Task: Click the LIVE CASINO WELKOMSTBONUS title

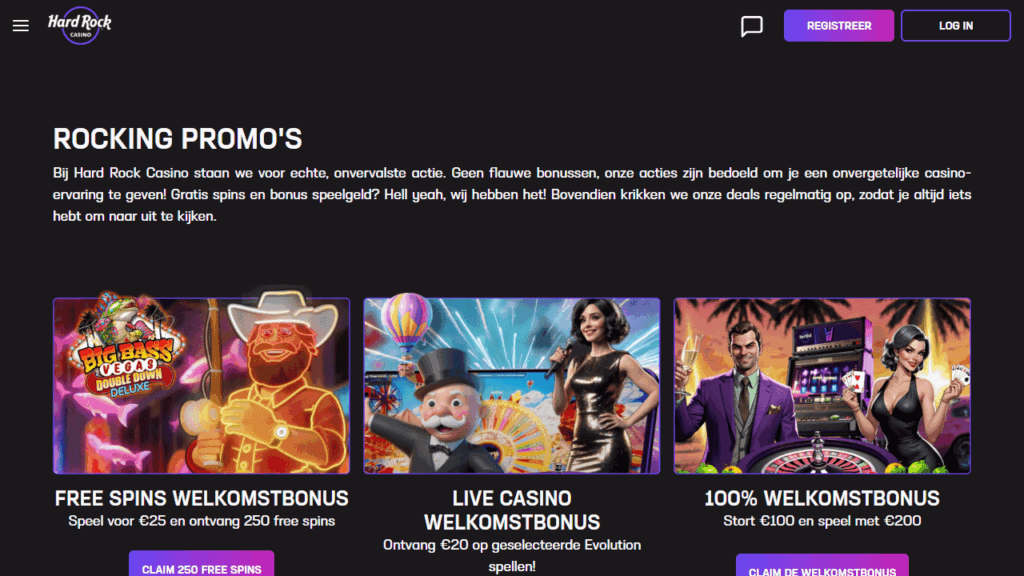Action: 512,509
